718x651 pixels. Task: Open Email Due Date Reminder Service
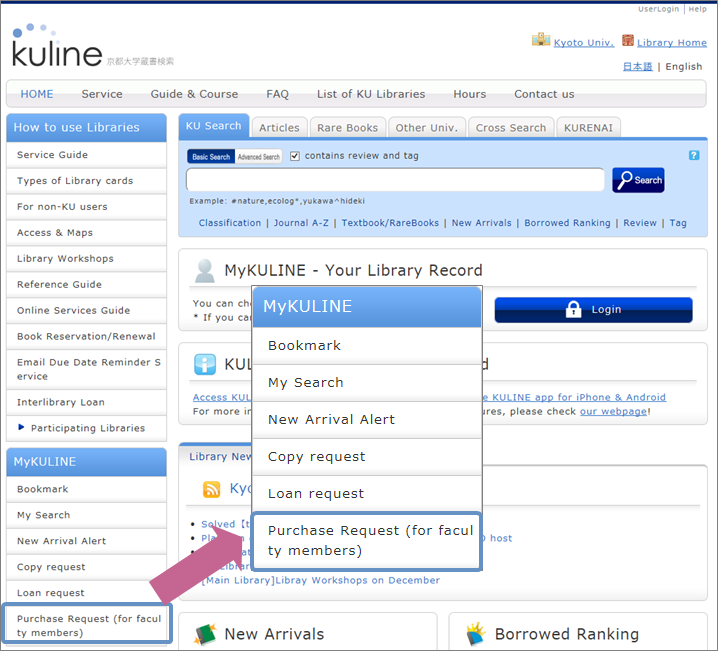point(87,369)
